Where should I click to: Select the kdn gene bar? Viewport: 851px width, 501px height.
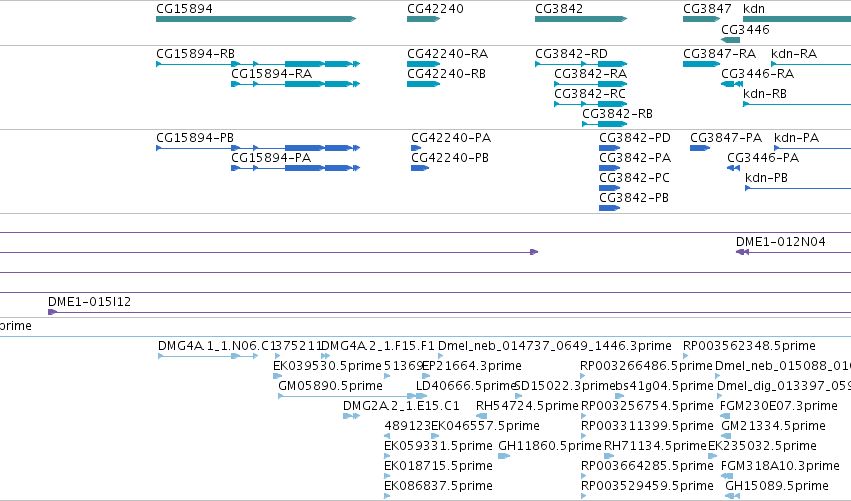point(797,19)
